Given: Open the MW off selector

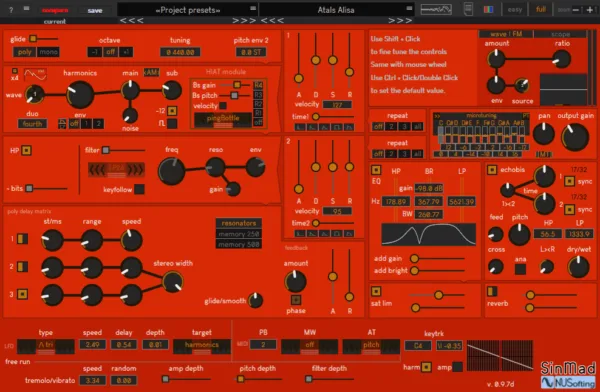Looking at the screenshot, I should pos(310,346).
